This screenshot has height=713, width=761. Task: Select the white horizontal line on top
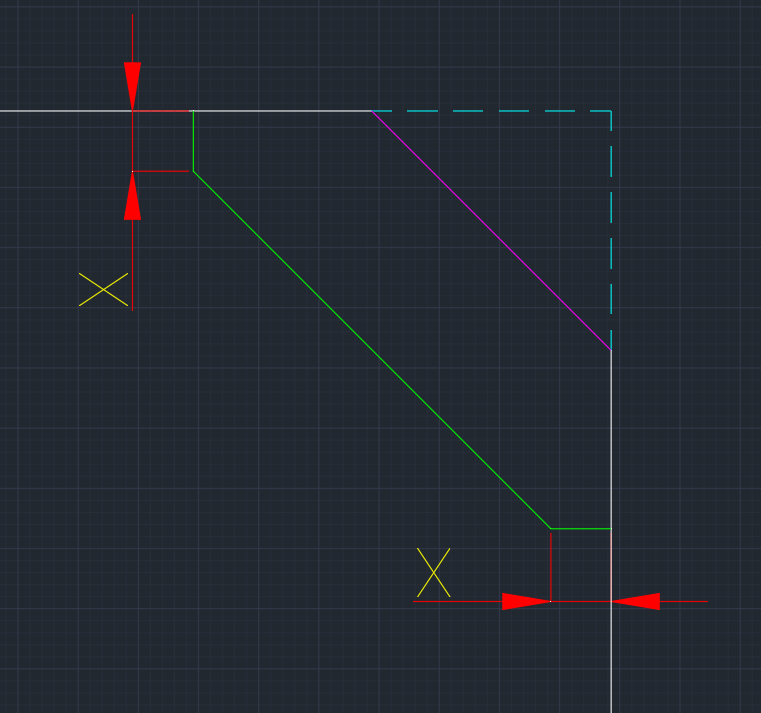click(x=186, y=111)
